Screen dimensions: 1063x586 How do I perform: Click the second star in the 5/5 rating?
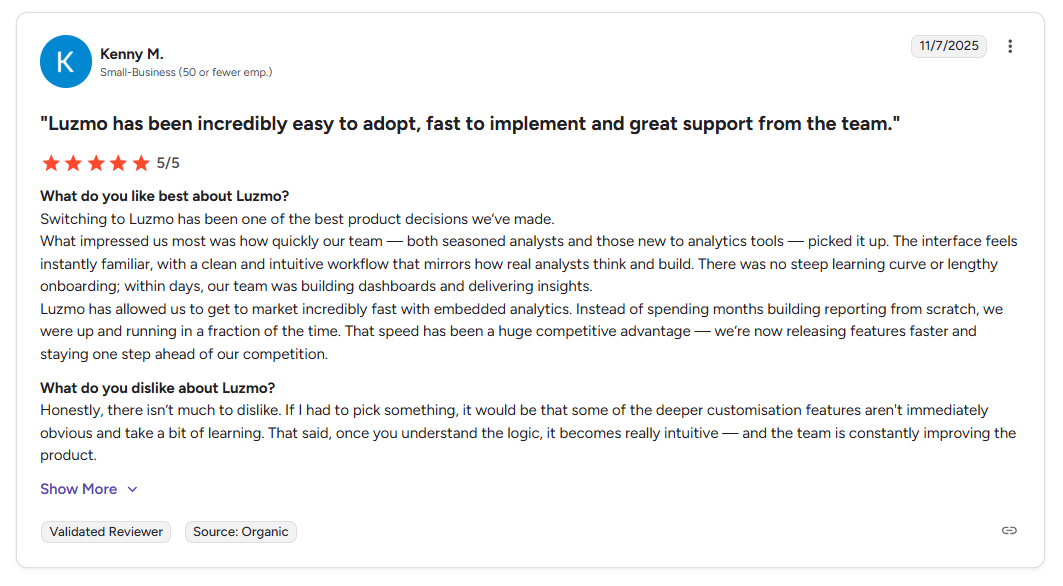74,162
